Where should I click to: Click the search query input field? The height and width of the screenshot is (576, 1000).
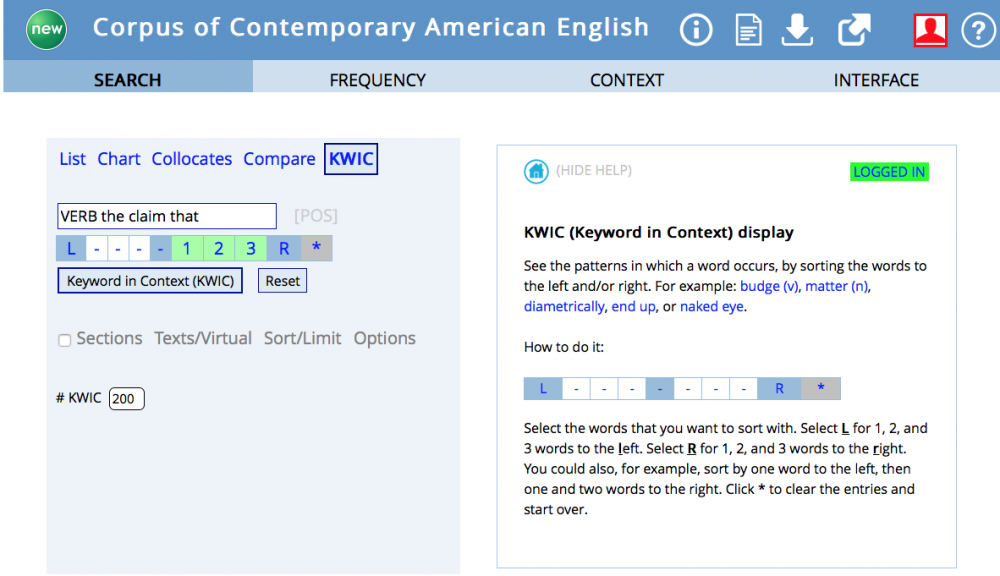click(167, 216)
